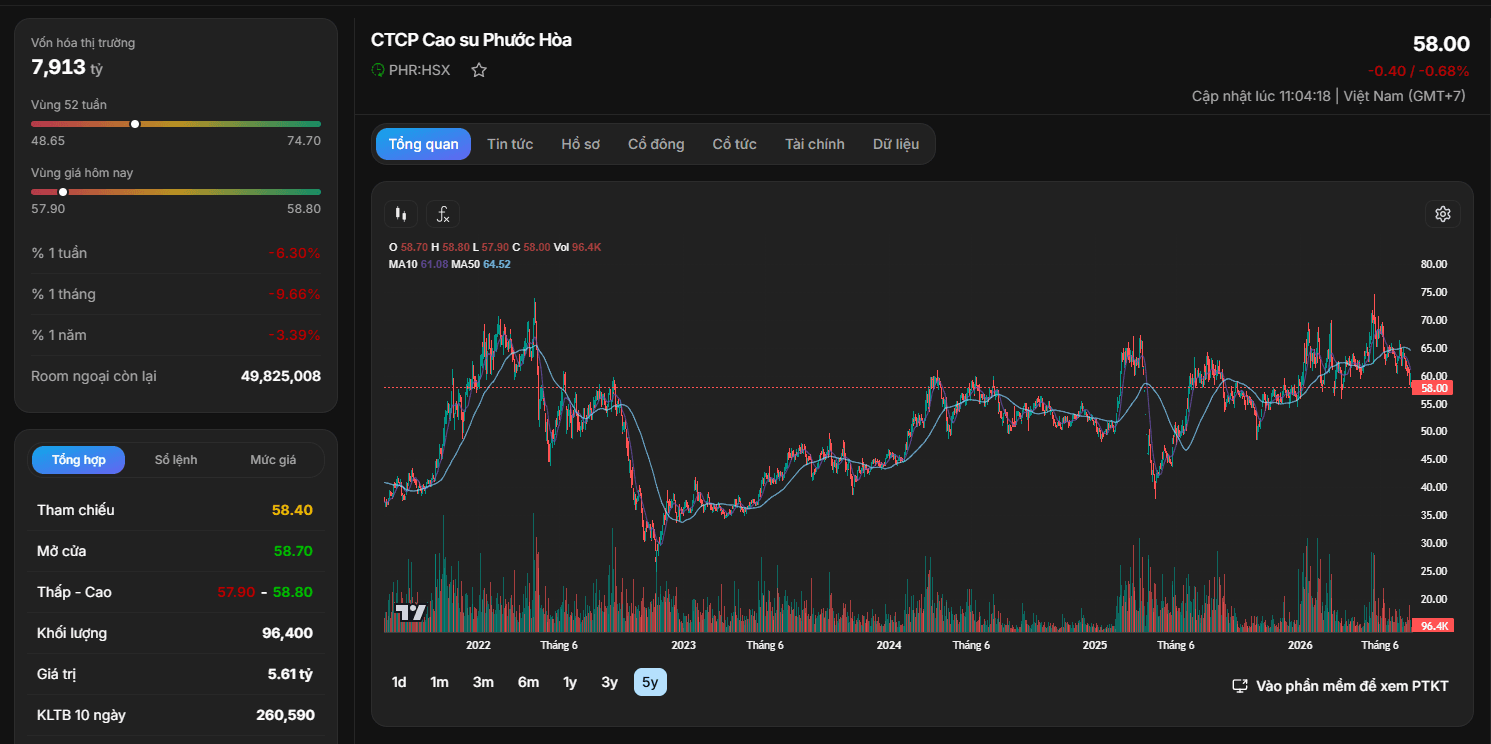Choose the 3y chart range
Screen dimensions: 1491x744
click(610, 682)
